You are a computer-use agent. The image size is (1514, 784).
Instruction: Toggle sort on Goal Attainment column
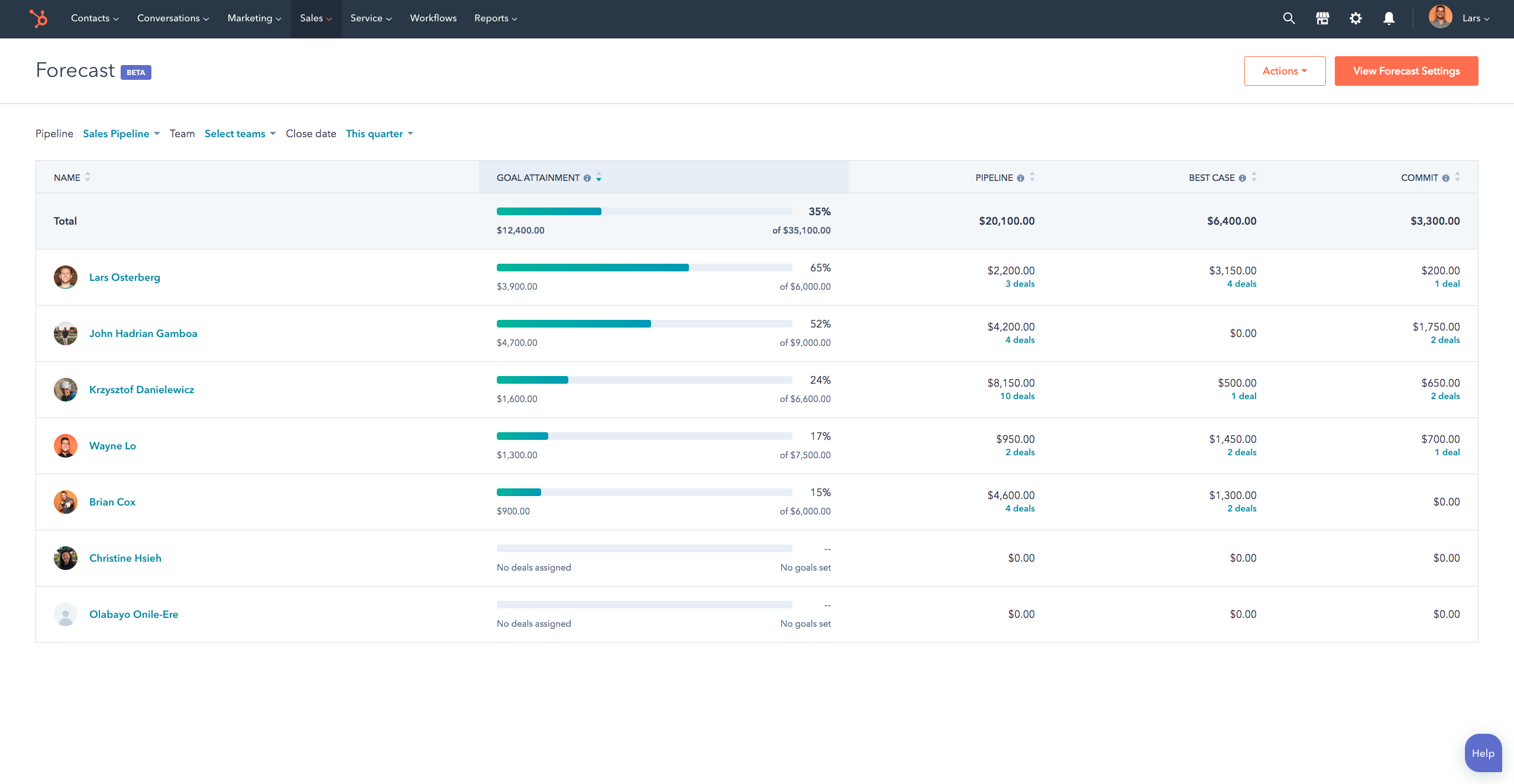click(x=599, y=177)
